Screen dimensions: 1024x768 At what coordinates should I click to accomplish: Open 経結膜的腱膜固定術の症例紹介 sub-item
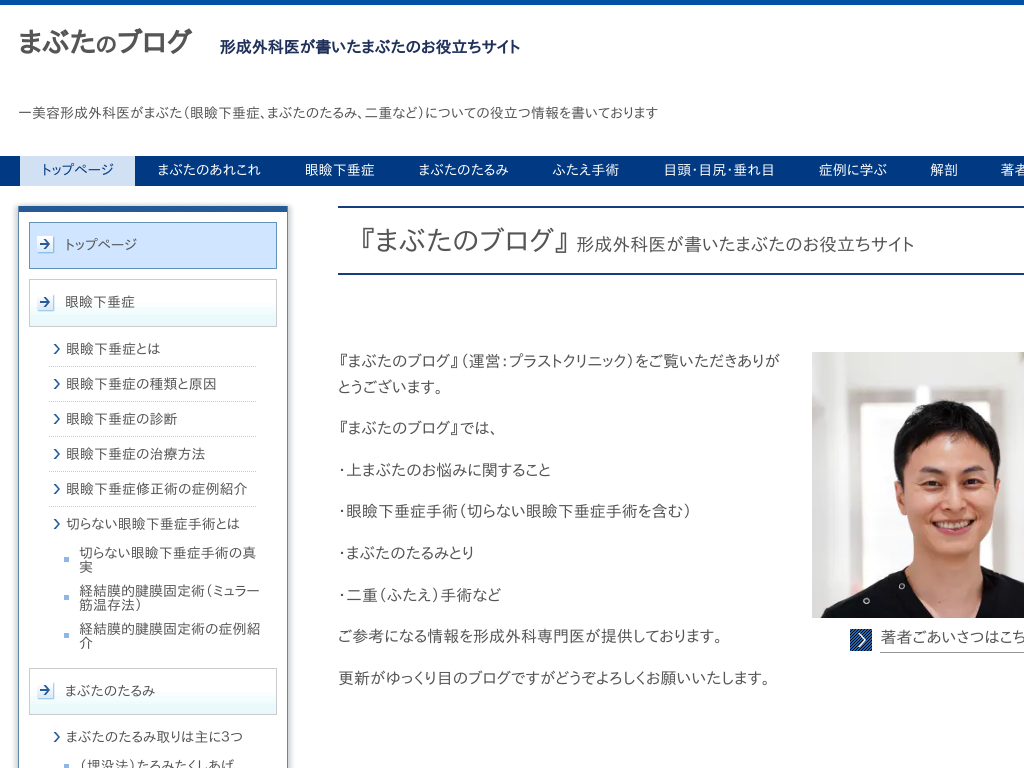(x=170, y=636)
